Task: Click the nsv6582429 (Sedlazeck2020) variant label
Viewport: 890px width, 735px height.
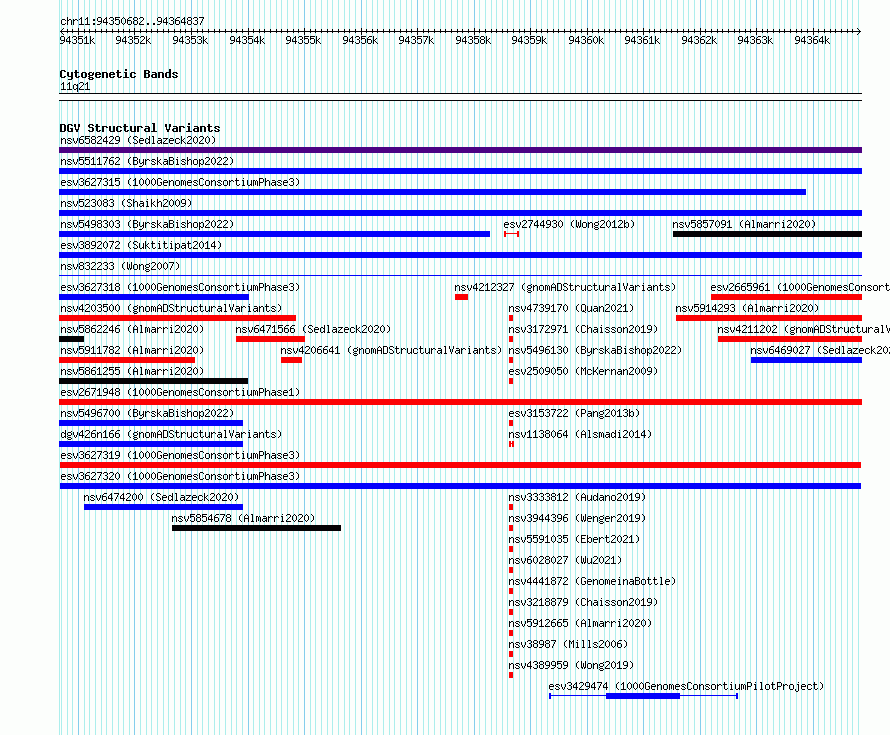Action: 138,140
